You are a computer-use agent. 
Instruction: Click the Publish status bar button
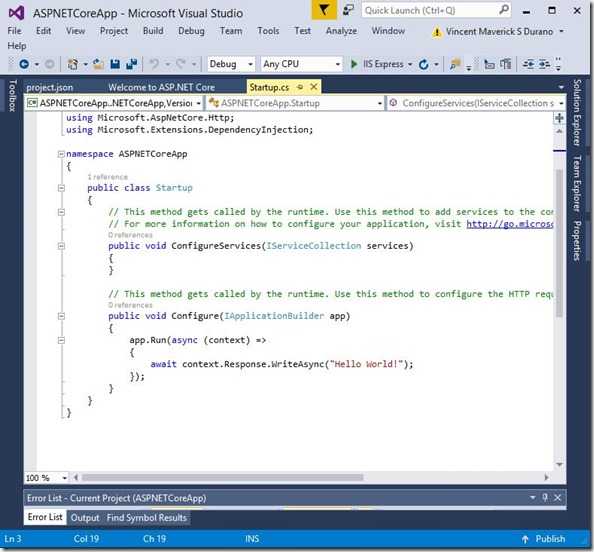[x=543, y=539]
